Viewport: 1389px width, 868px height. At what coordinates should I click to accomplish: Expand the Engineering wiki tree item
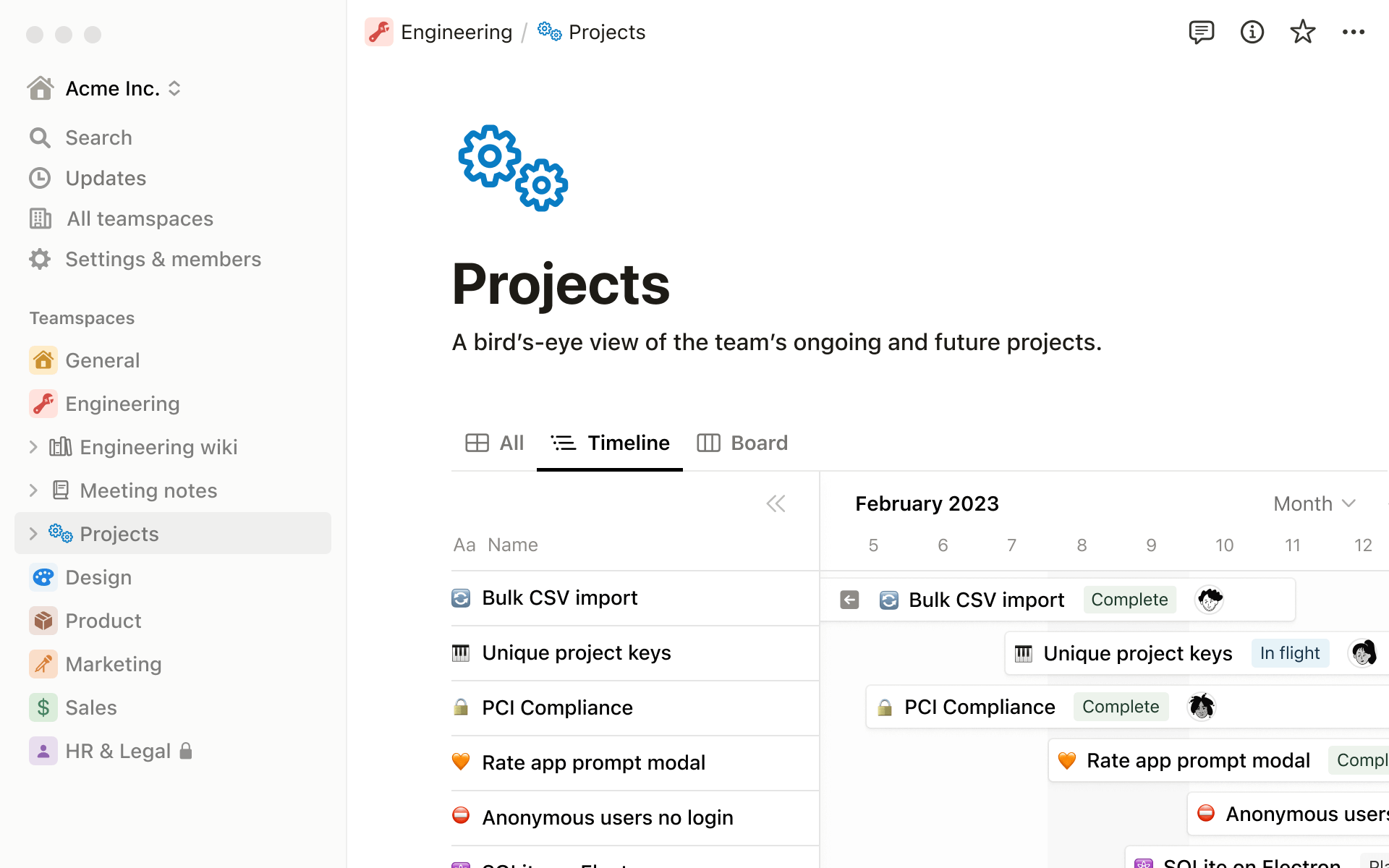(x=33, y=447)
